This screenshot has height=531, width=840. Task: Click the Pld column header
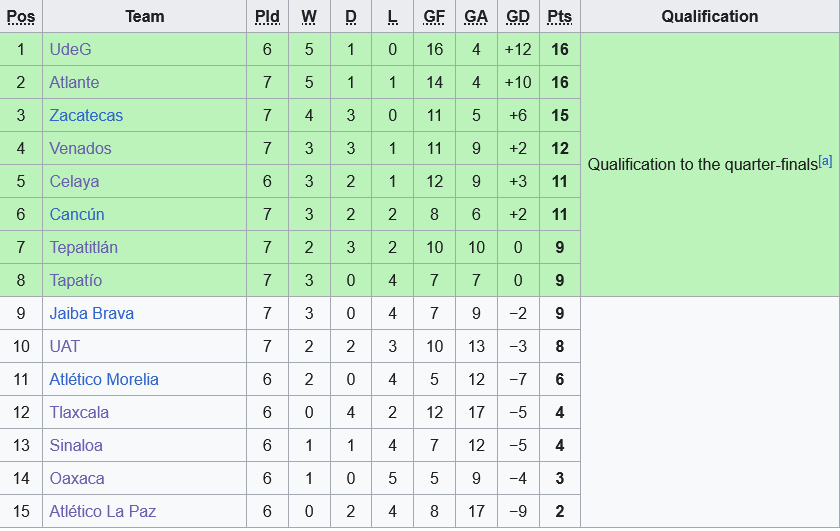[267, 16]
